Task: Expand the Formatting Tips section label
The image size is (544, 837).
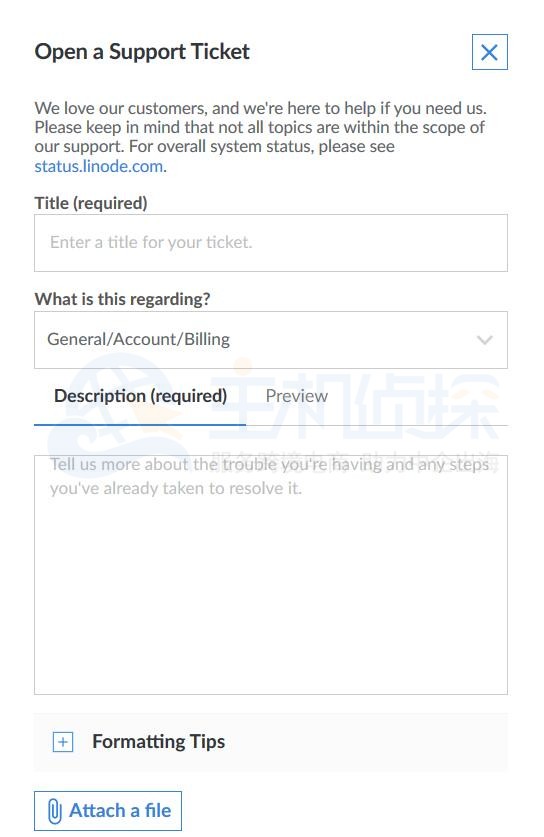Action: [159, 741]
